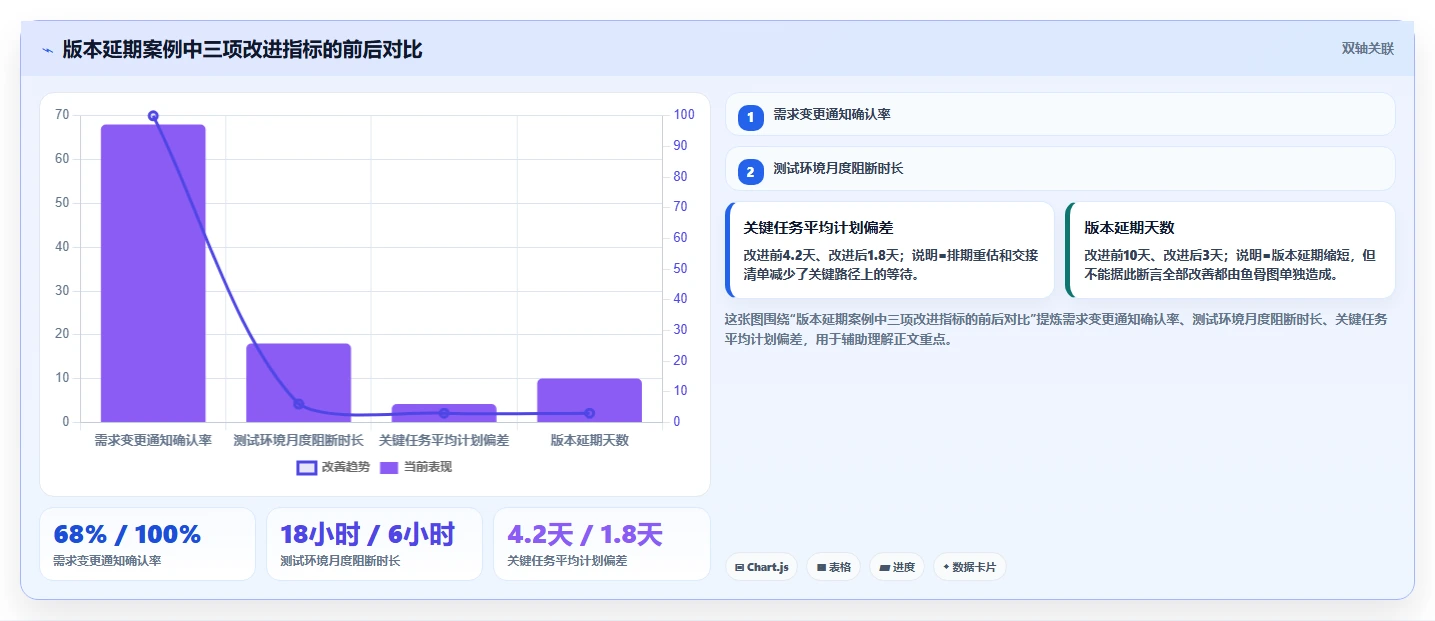This screenshot has width=1435, height=621.
Task: Click the 68% / 100% stat value
Action: coord(127,534)
